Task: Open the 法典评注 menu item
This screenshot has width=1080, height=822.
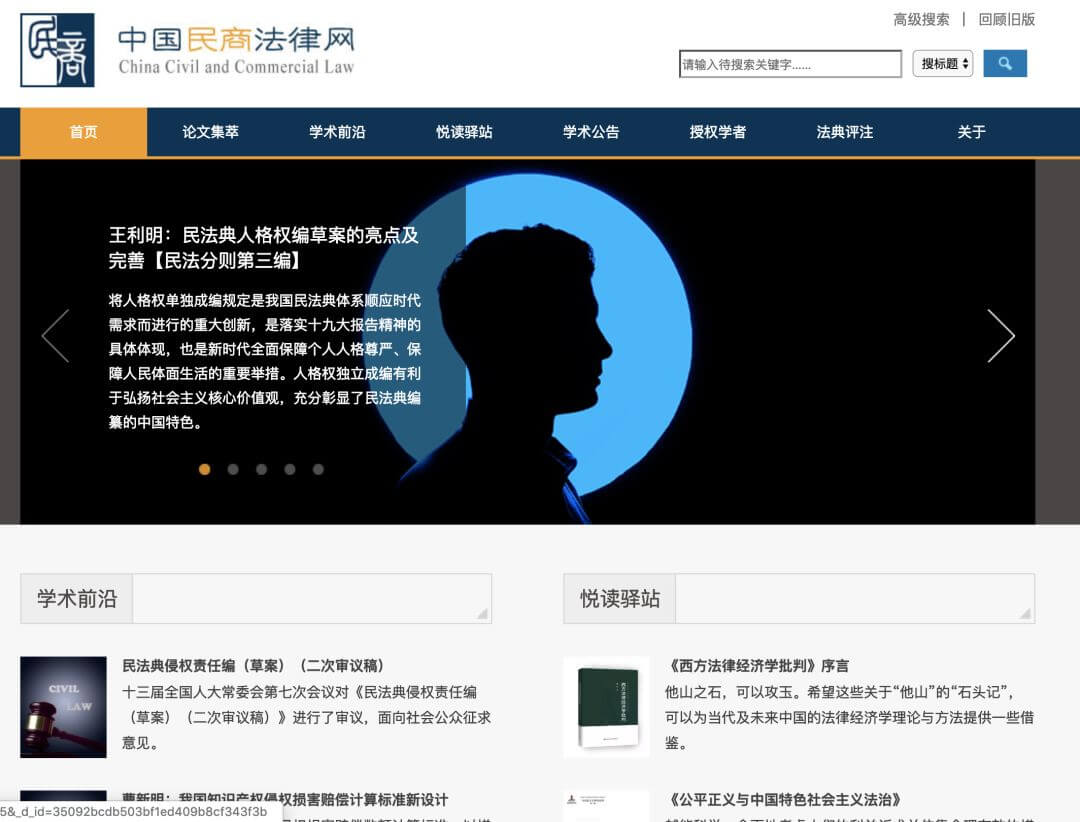Action: pos(845,131)
